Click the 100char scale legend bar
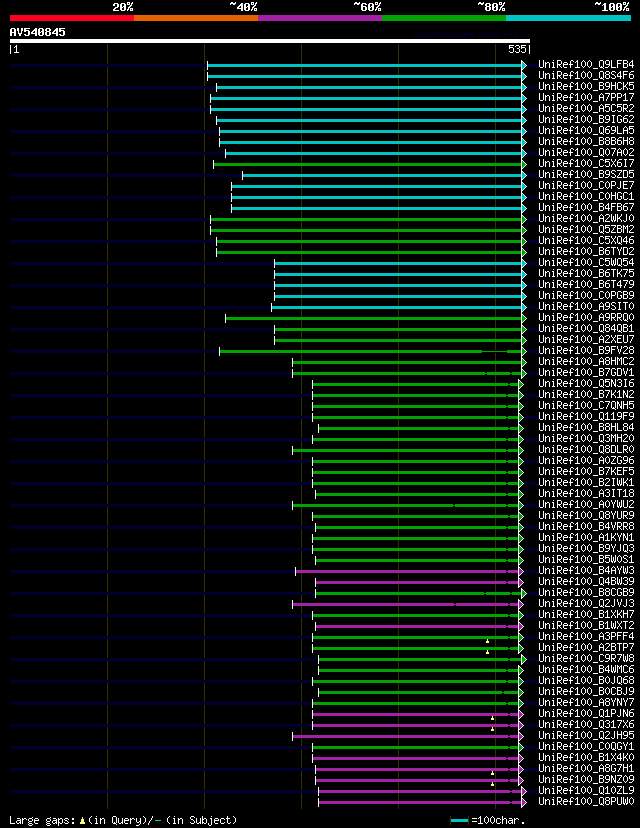This screenshot has height=828, width=640. click(x=459, y=821)
